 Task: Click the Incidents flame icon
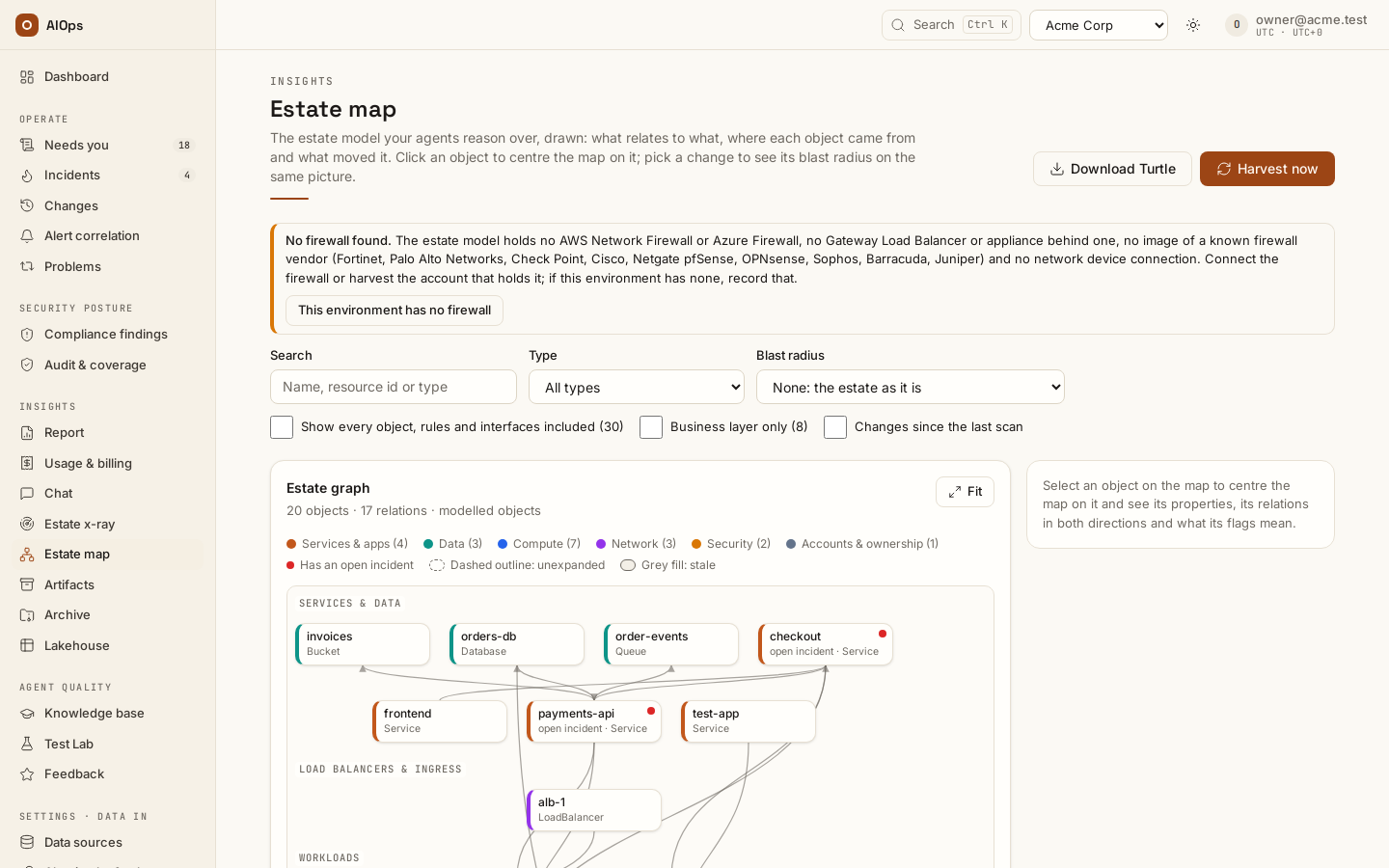click(x=27, y=176)
